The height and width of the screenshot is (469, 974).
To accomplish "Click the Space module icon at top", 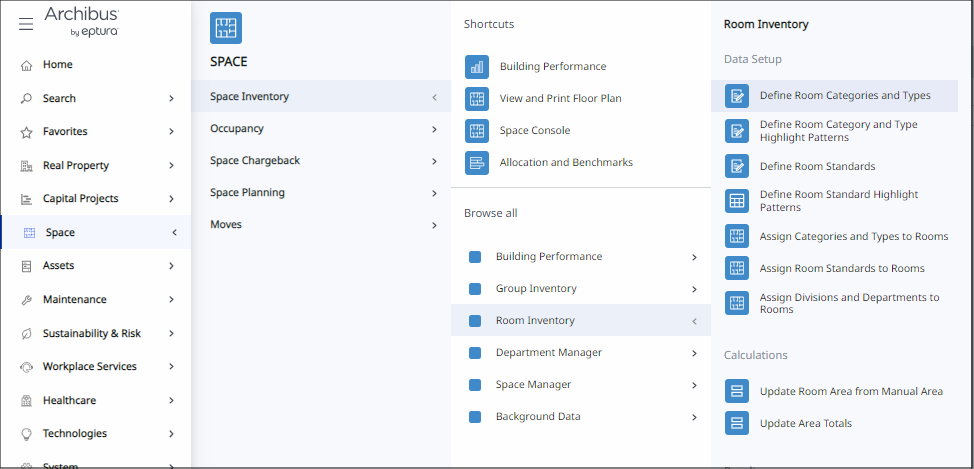I will tap(226, 28).
